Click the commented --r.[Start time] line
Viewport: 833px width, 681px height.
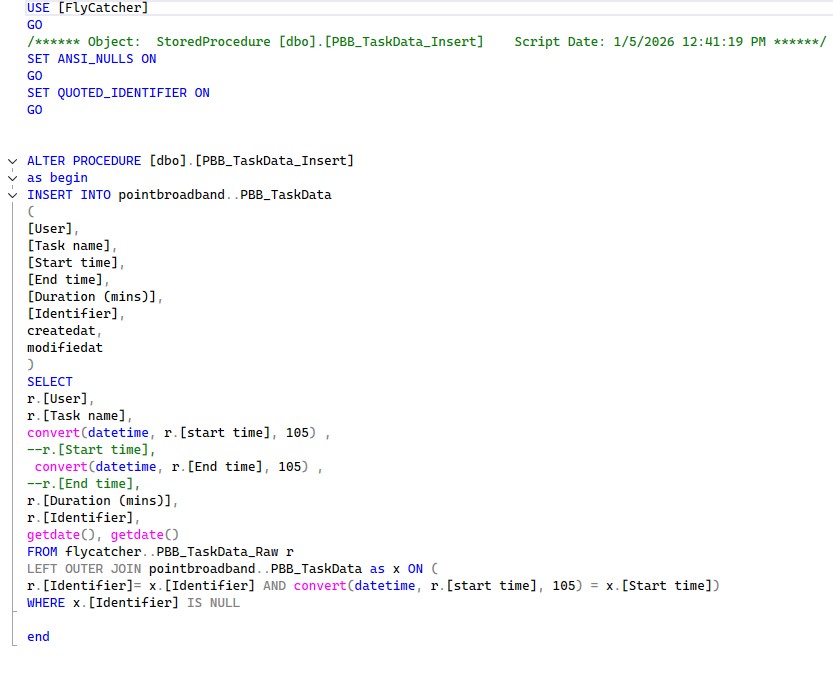point(70,449)
